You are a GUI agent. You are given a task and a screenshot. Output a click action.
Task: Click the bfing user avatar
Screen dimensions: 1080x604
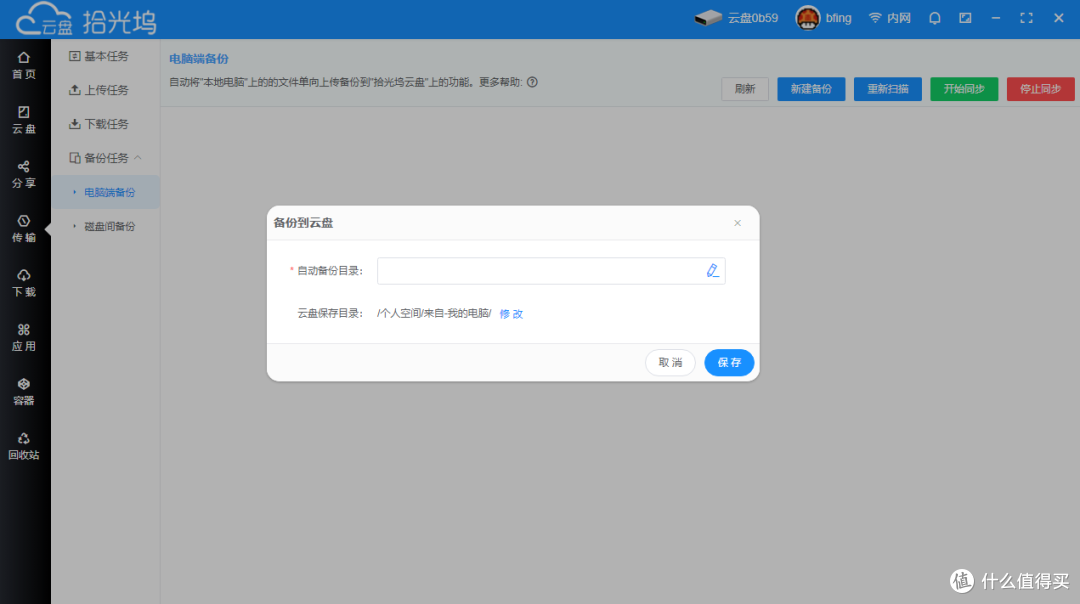[807, 18]
